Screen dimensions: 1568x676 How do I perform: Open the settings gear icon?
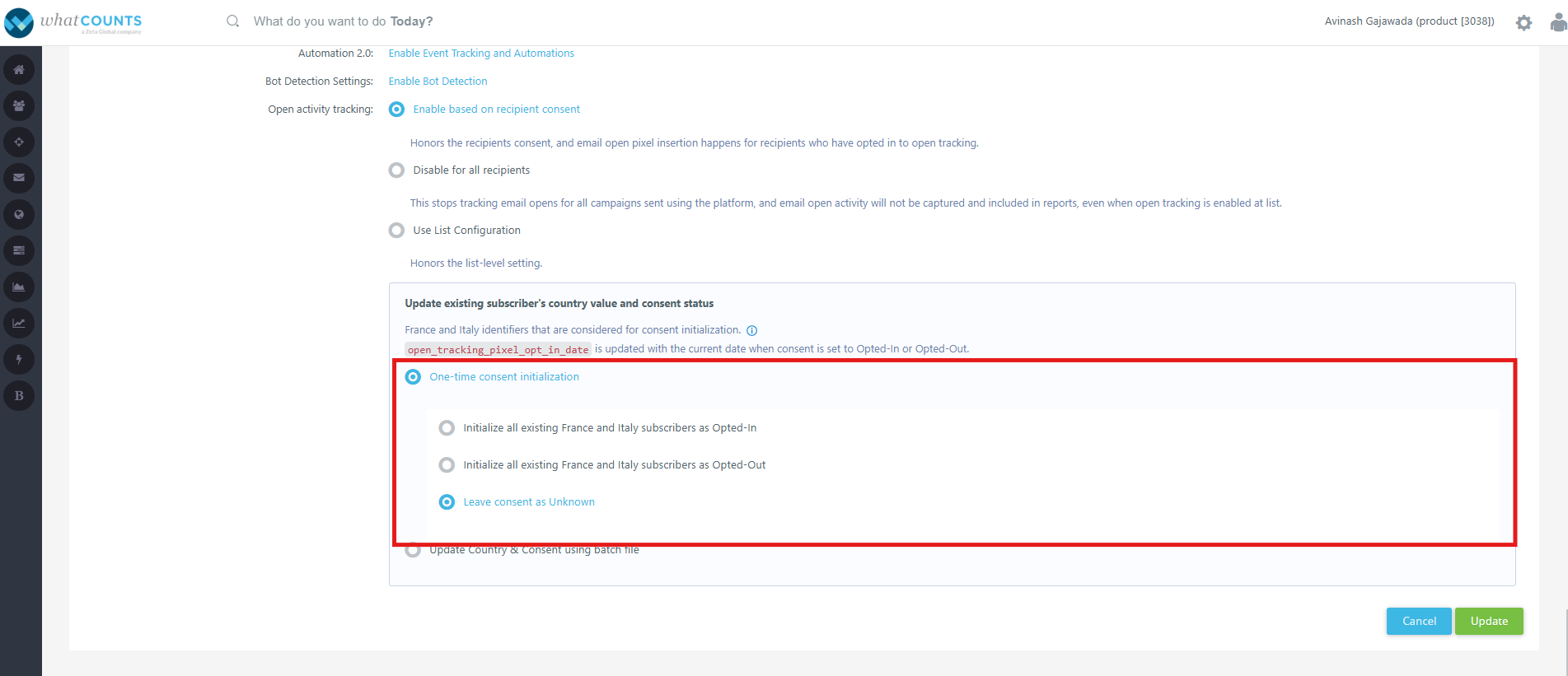point(1524,23)
